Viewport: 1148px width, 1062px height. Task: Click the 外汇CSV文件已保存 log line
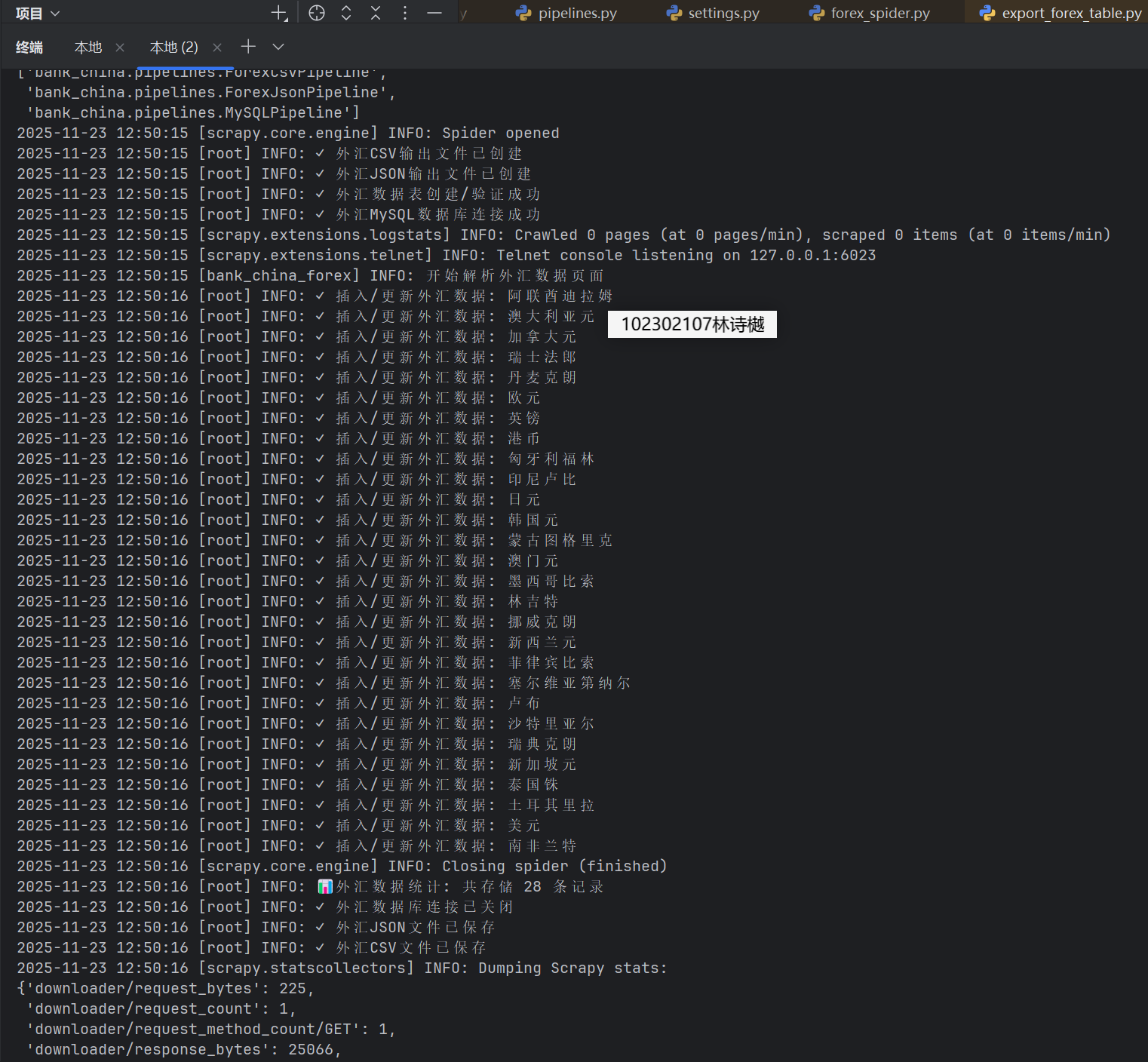pos(252,947)
